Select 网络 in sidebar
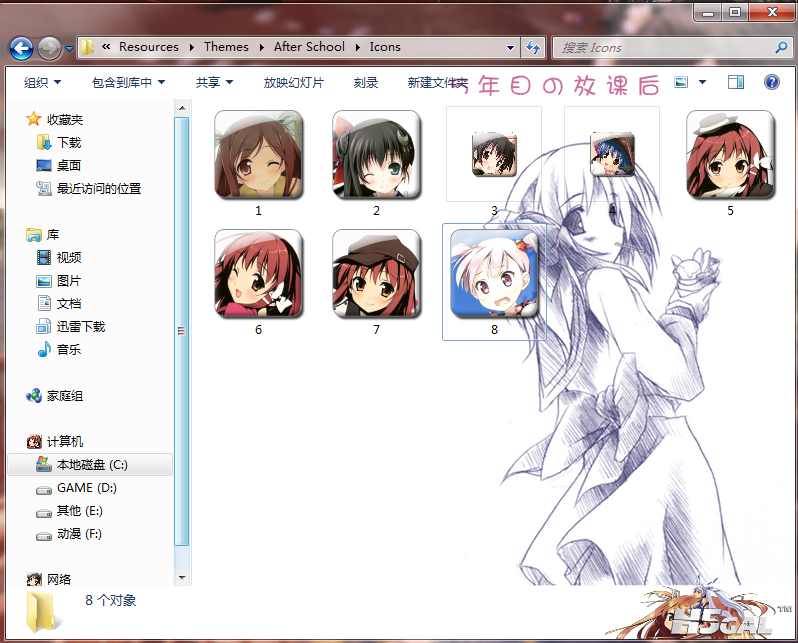 49,579
